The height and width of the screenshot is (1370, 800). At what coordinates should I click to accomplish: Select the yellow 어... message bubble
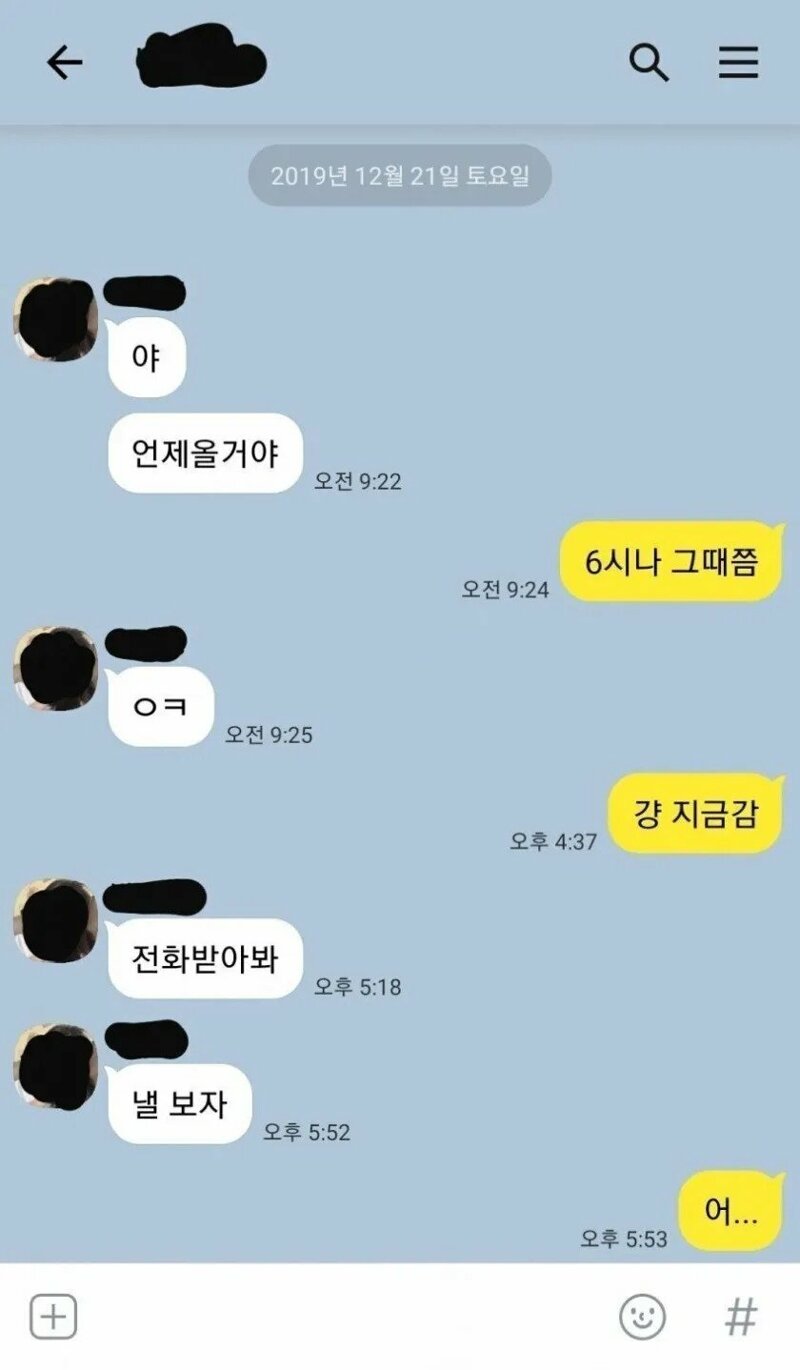click(x=731, y=1211)
